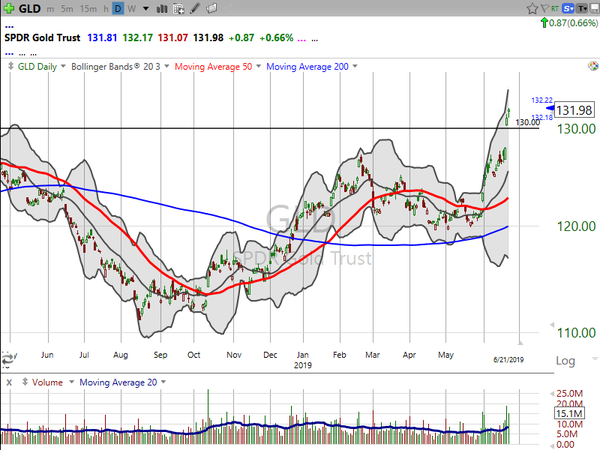This screenshot has height=450, width=600.
Task: Click the green plus add symbol icon
Action: click(8, 8)
